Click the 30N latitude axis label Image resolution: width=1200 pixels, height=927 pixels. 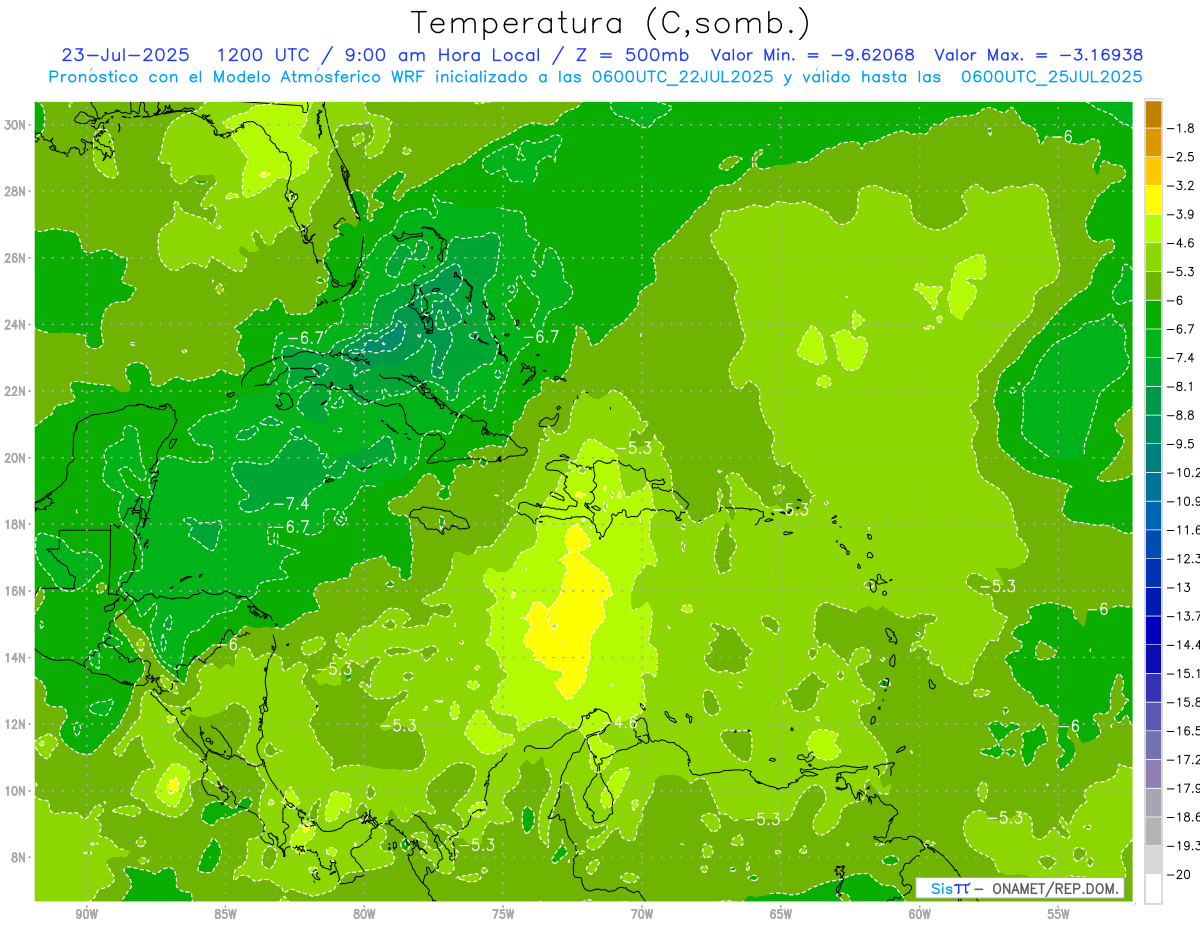[16, 125]
